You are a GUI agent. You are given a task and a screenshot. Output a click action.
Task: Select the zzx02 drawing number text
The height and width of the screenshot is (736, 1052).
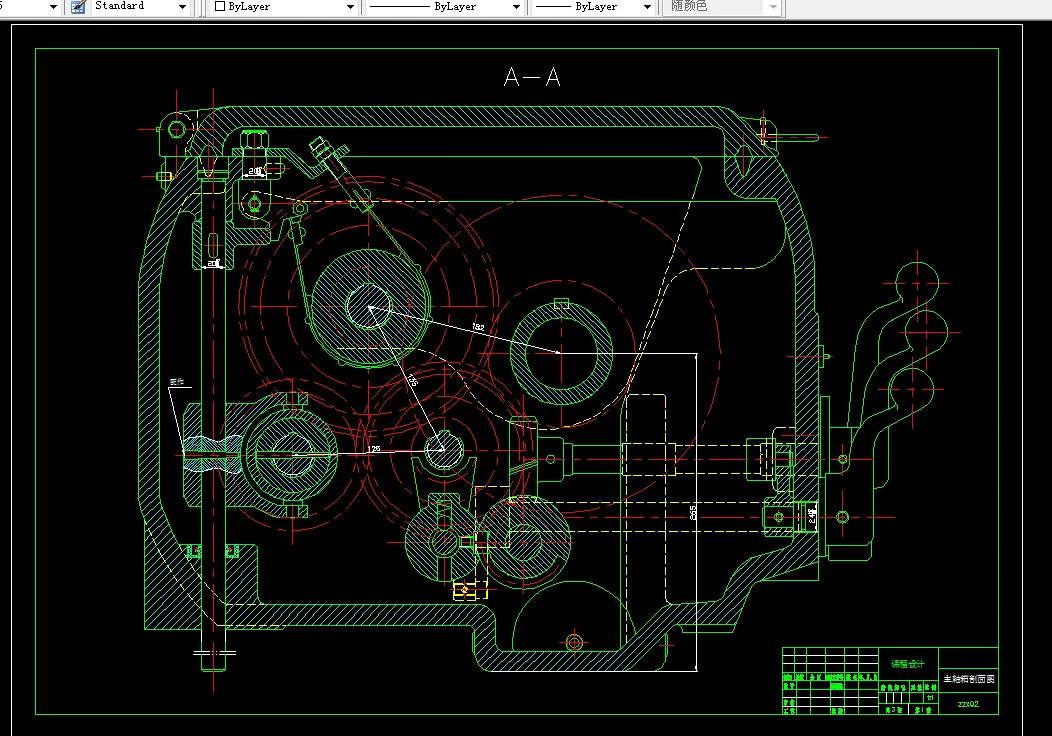click(x=968, y=704)
